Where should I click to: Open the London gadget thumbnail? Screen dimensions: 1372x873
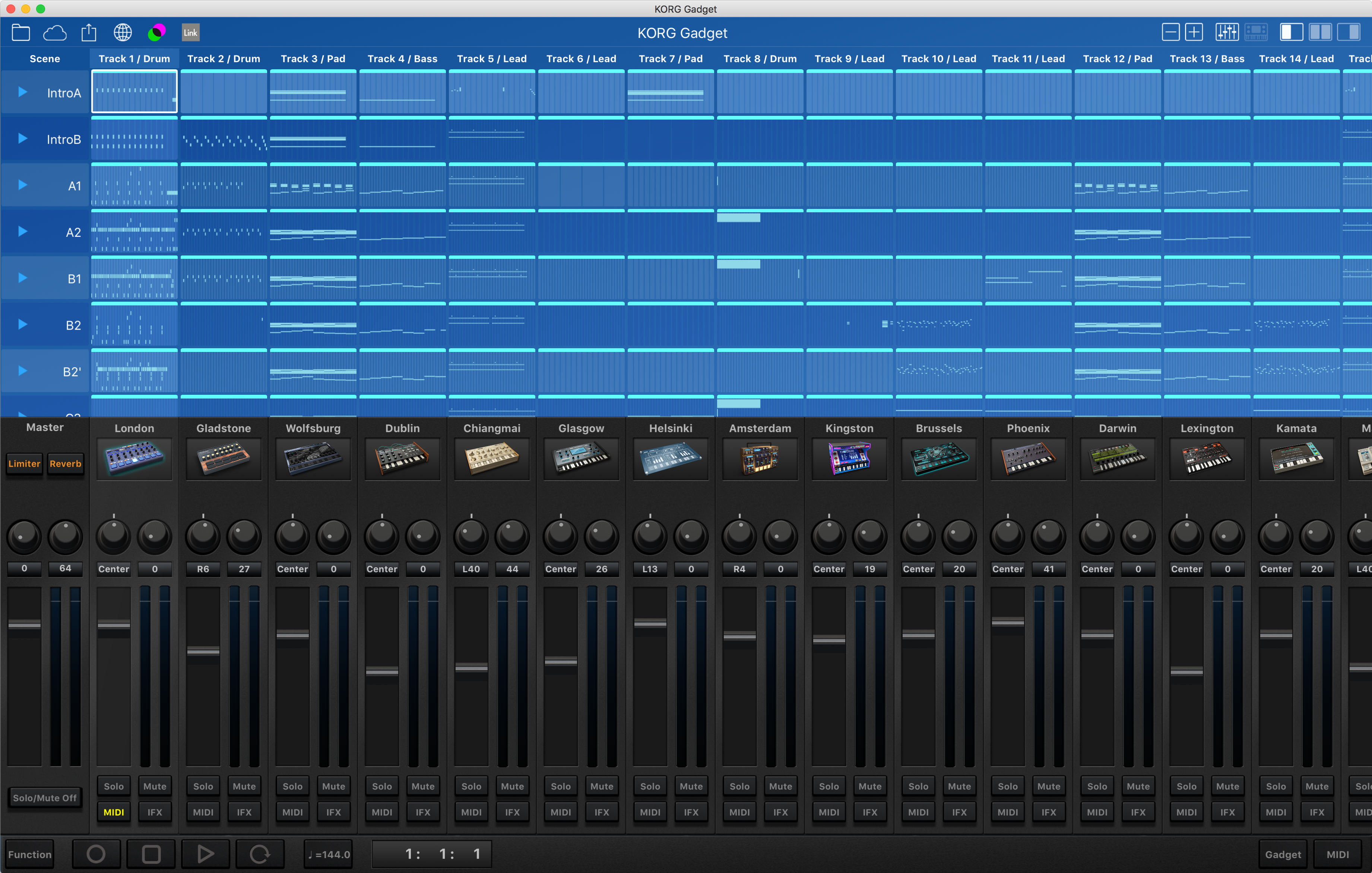[x=134, y=459]
